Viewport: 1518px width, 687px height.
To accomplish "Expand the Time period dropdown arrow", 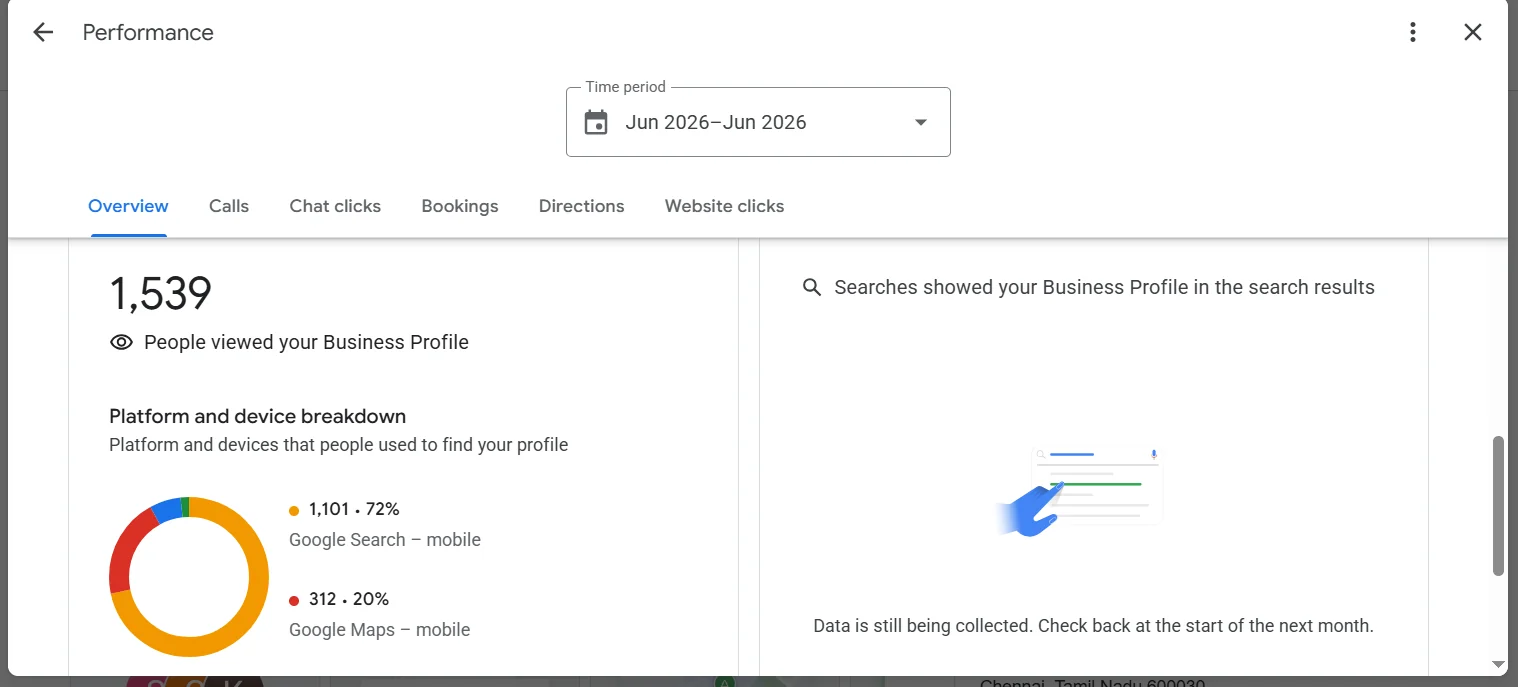I will pos(921,122).
